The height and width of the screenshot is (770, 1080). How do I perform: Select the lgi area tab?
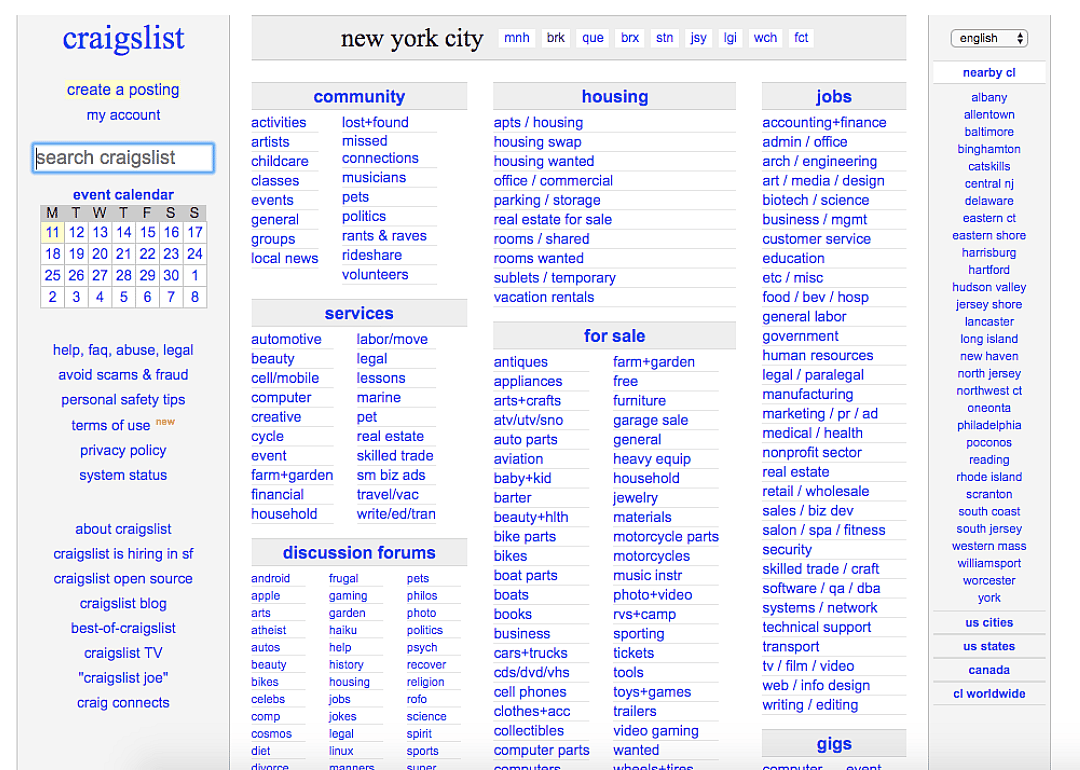[730, 38]
